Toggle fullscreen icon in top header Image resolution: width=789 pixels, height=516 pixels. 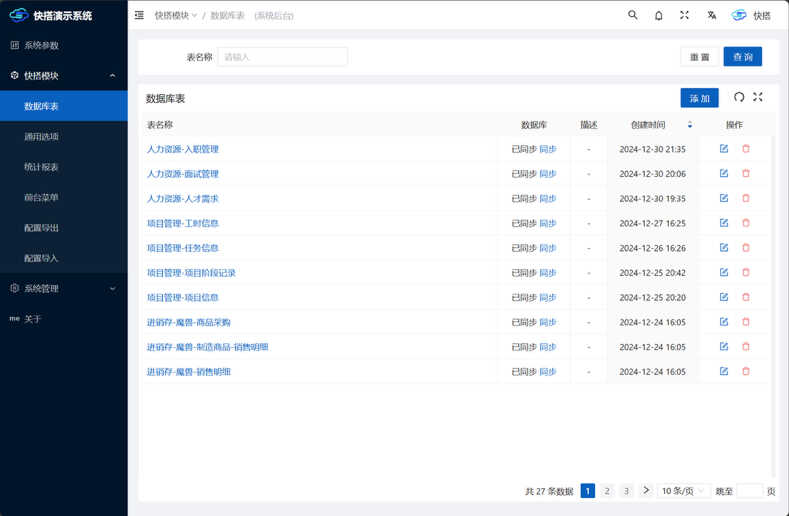point(684,15)
